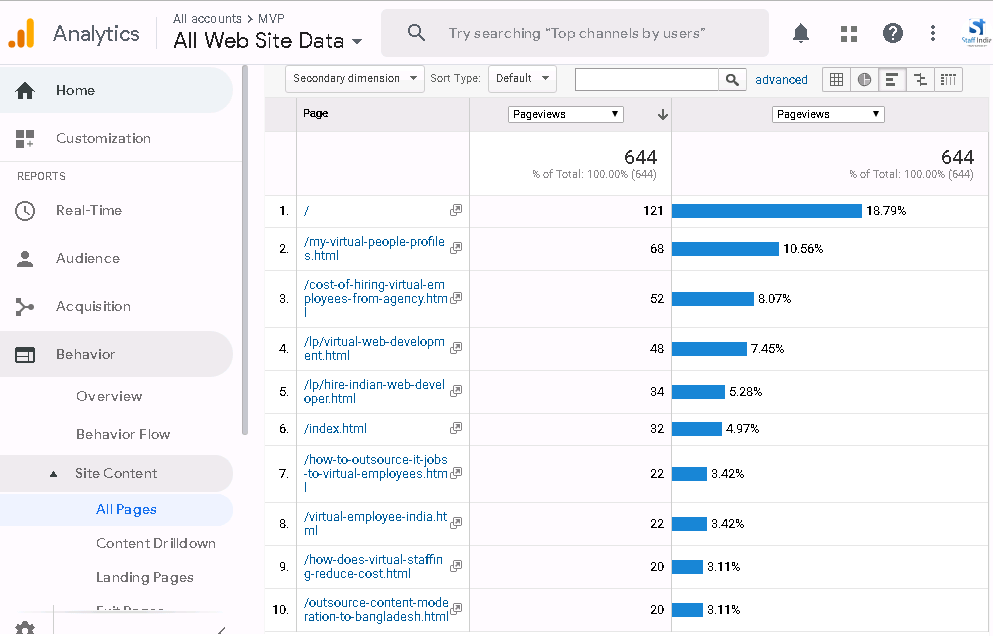Open the Sort Type Default dropdown
This screenshot has height=636, width=993.
pyautogui.click(x=522, y=79)
